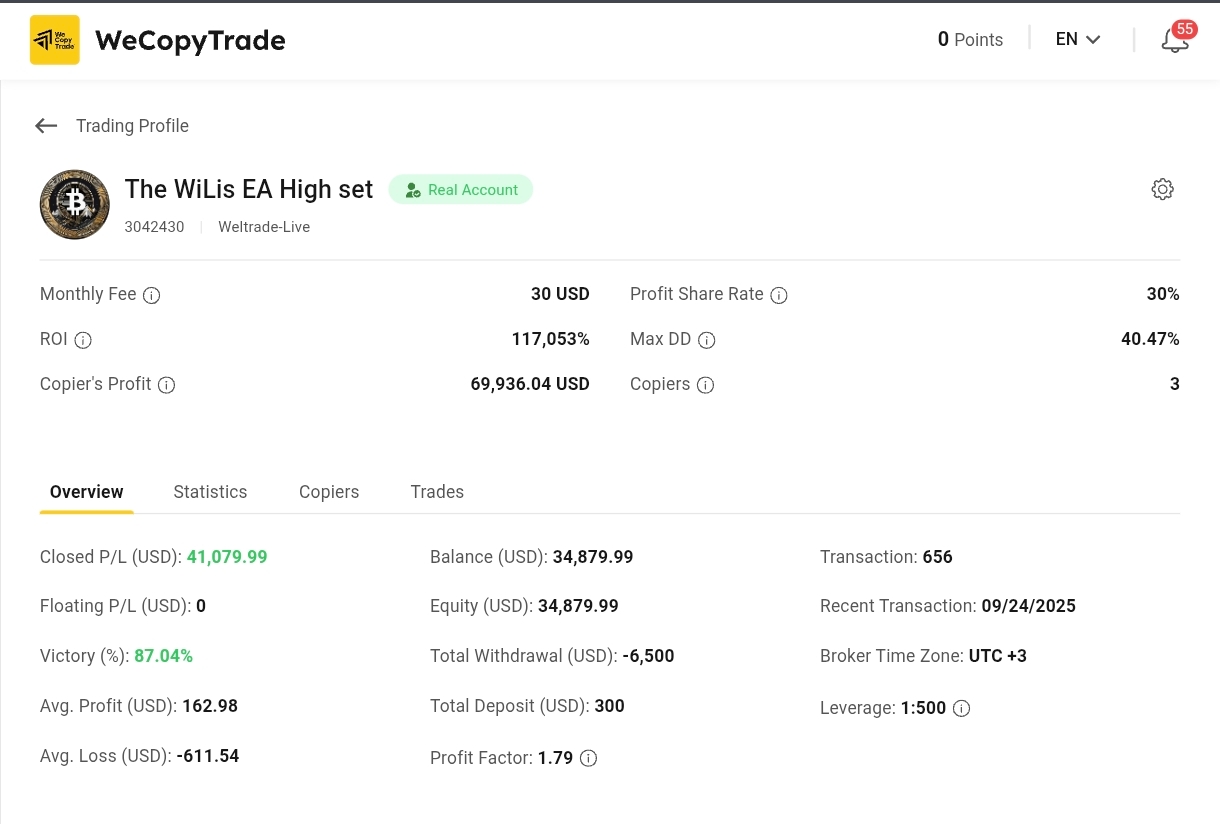Click the ROI info icon

83,340
